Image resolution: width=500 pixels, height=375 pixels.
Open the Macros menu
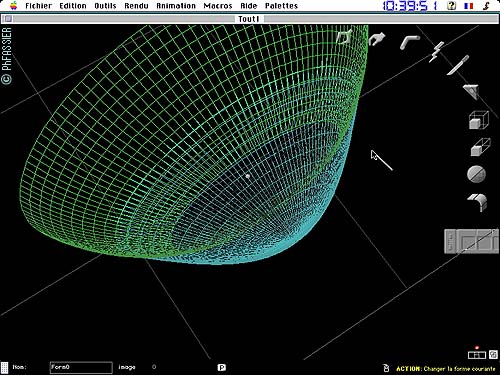tap(218, 6)
